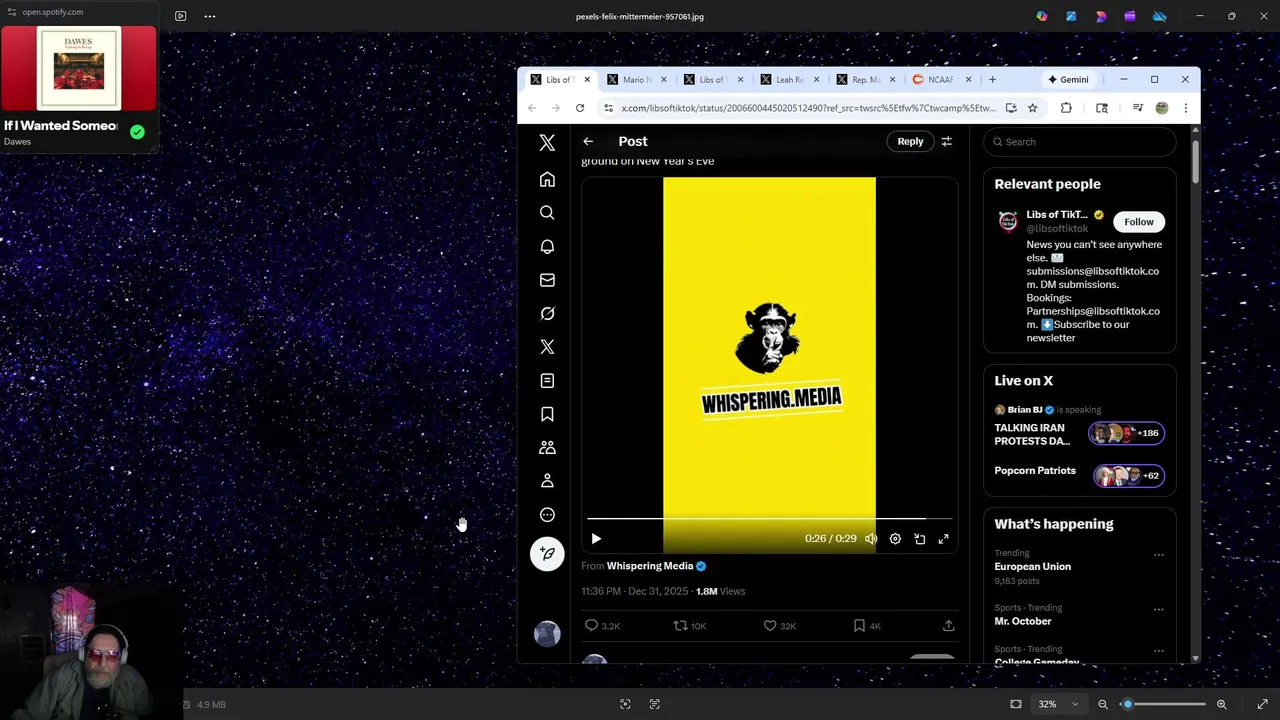Open the Dawes album art in Spotify widget
Screen dimensions: 1280x720
pyautogui.click(x=78, y=68)
